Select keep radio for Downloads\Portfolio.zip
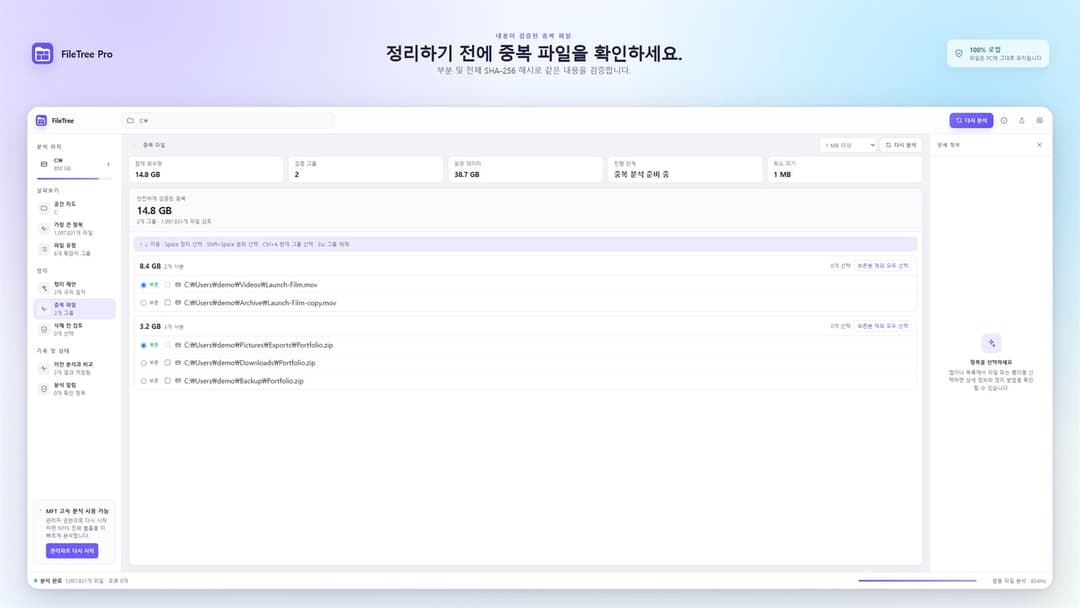Viewport: 1080px width, 608px height. pos(143,363)
